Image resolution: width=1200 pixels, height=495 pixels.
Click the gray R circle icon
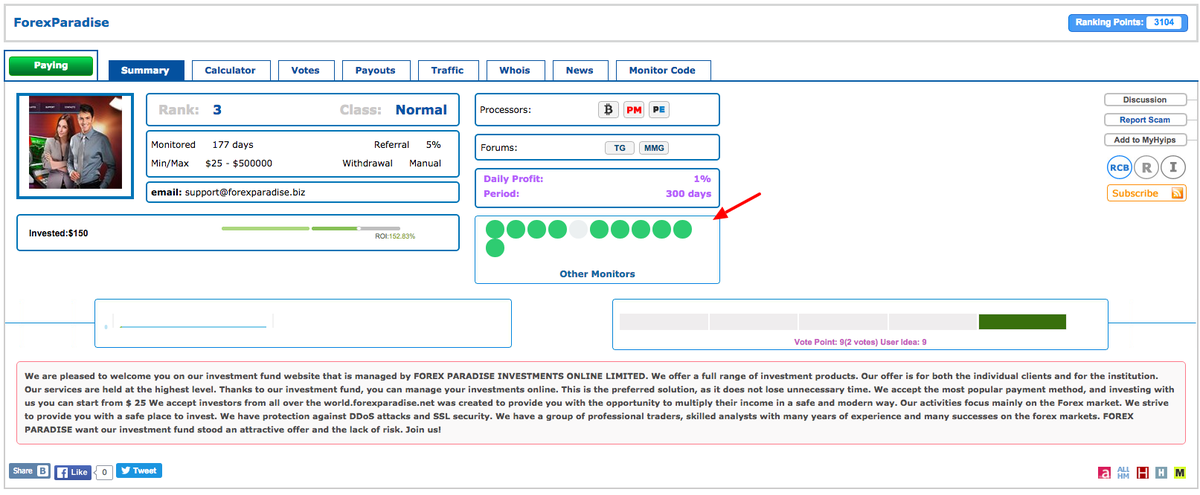click(1148, 168)
